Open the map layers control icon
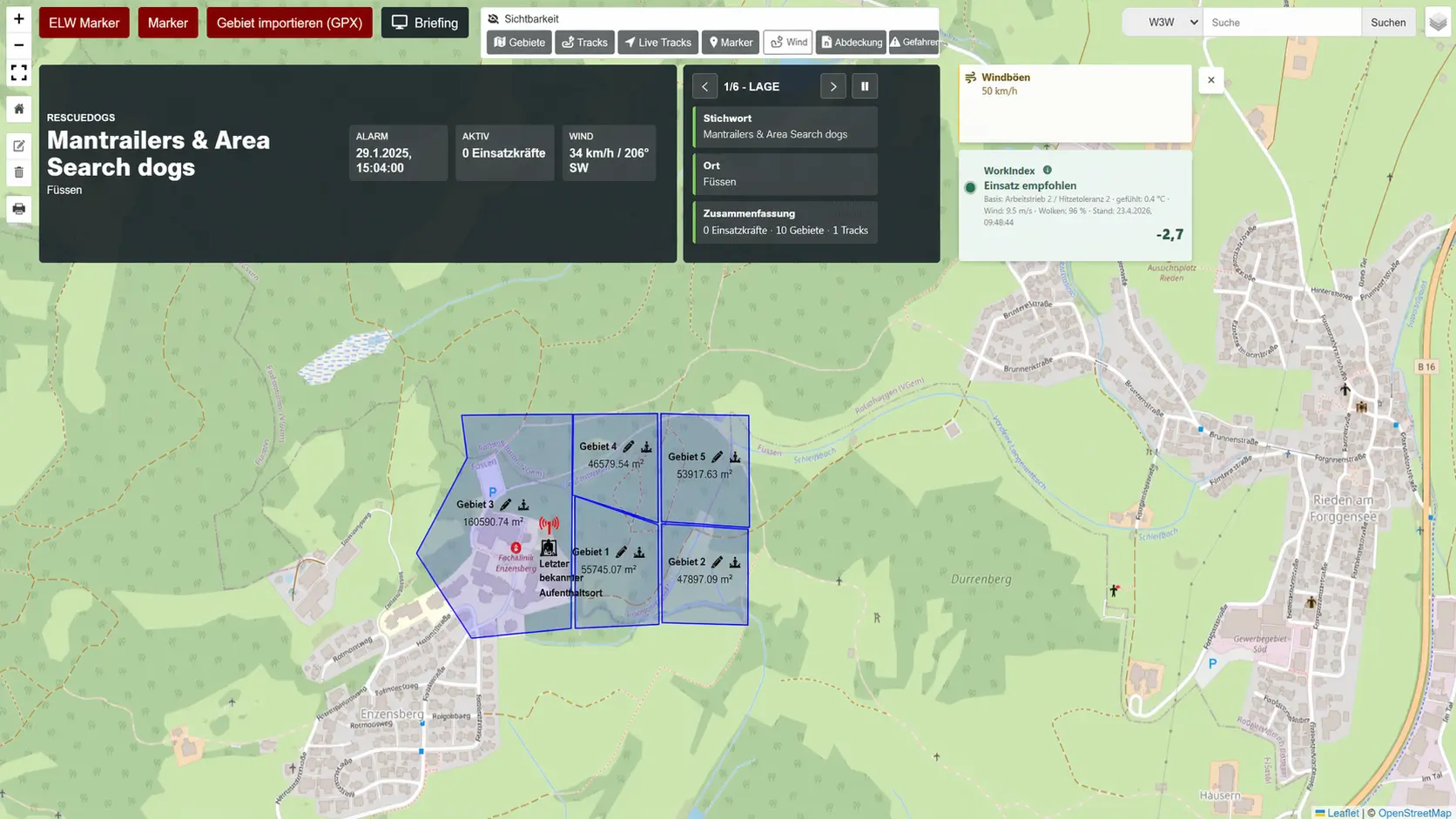The image size is (1456, 819). (x=1437, y=23)
